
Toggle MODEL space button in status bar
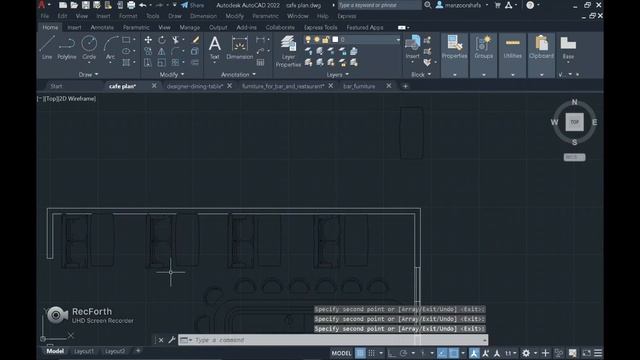(x=341, y=353)
